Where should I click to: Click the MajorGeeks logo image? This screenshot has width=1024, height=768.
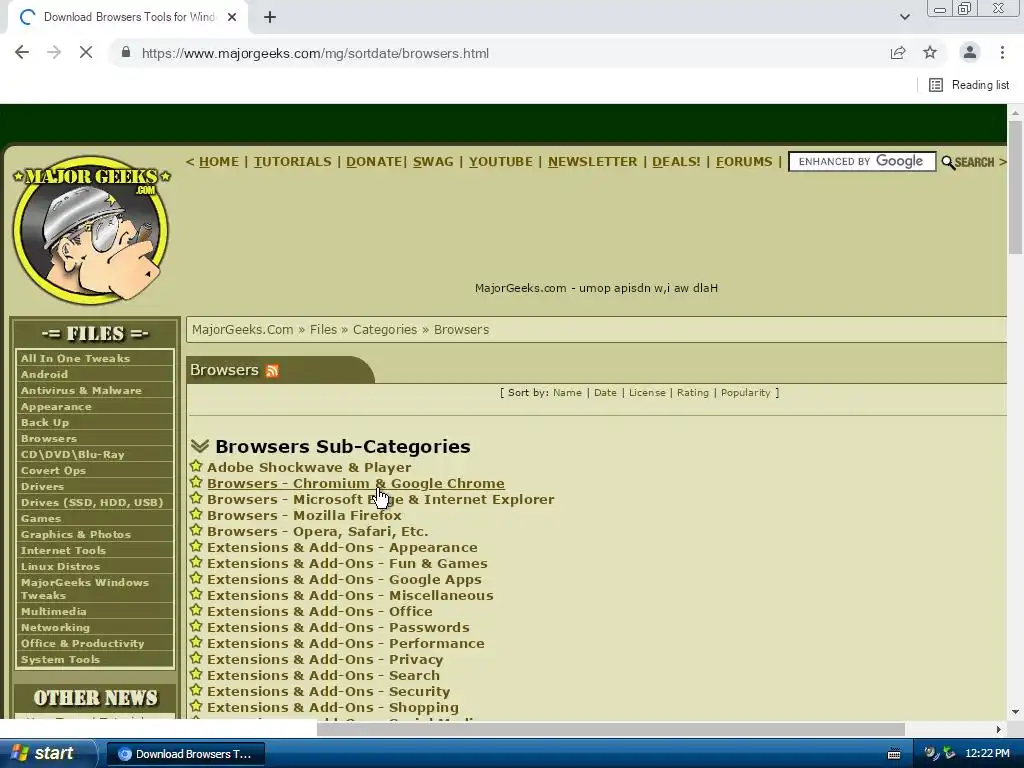click(x=91, y=229)
